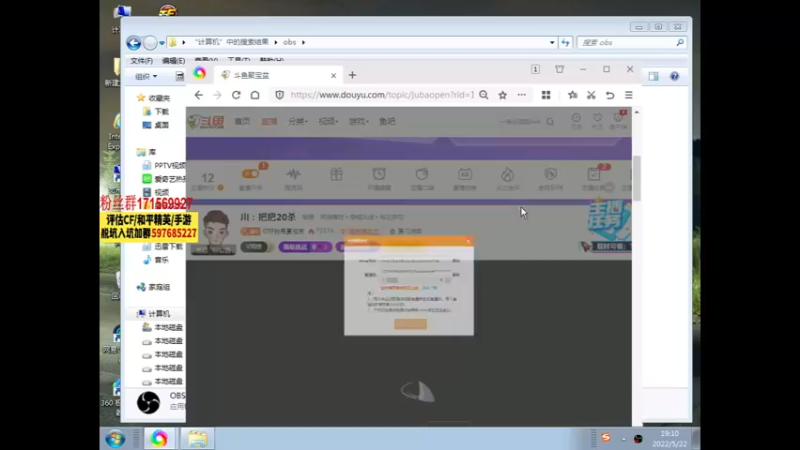Select 桌面 in Explorer sidebar

click(156, 125)
